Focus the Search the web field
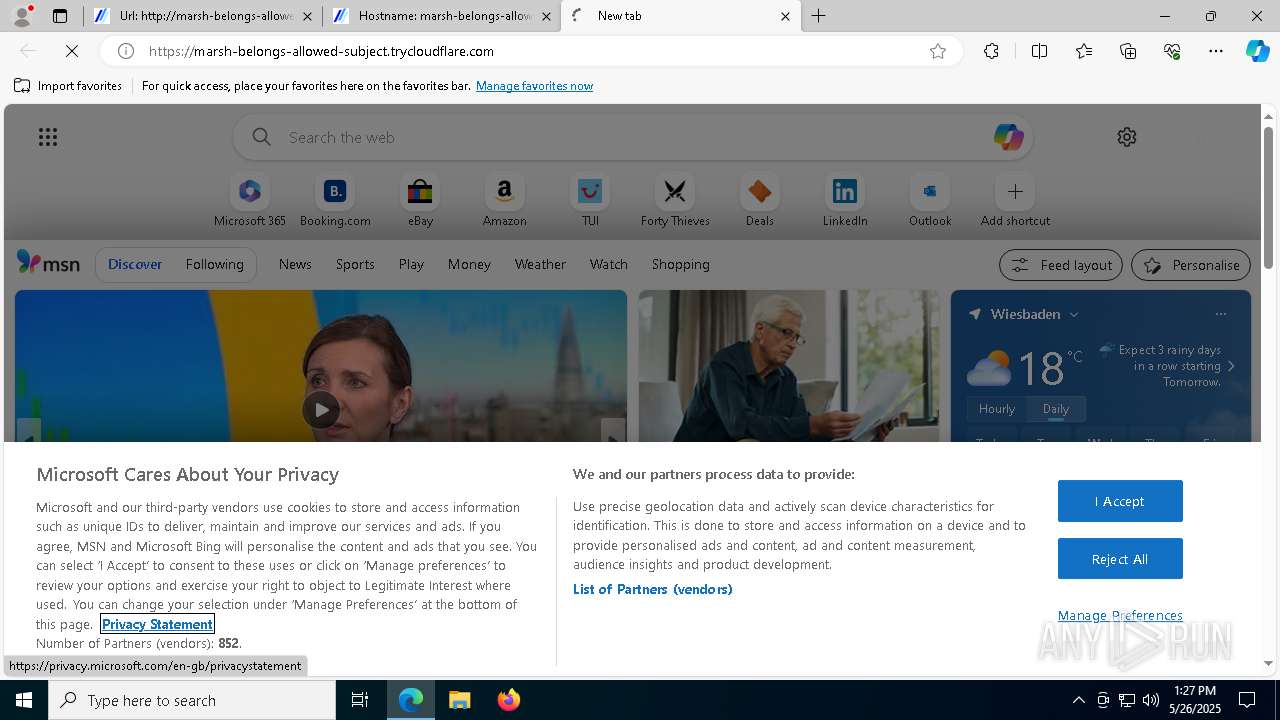Screen dimensions: 1280x720 [x=633, y=137]
